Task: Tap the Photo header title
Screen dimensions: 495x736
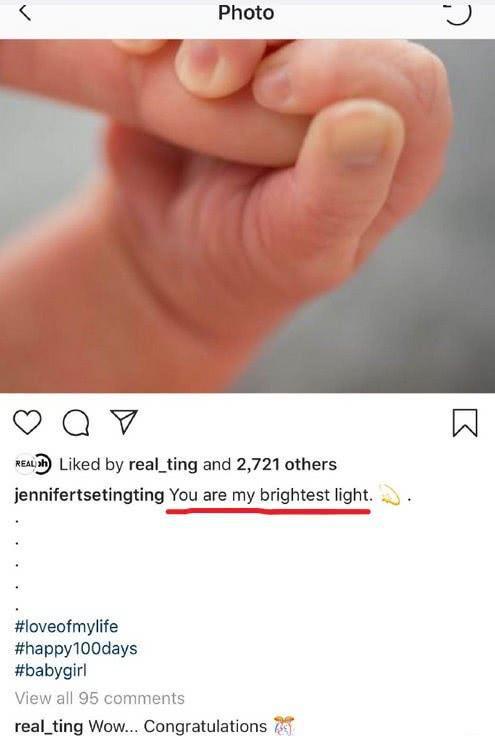Action: 246,13
